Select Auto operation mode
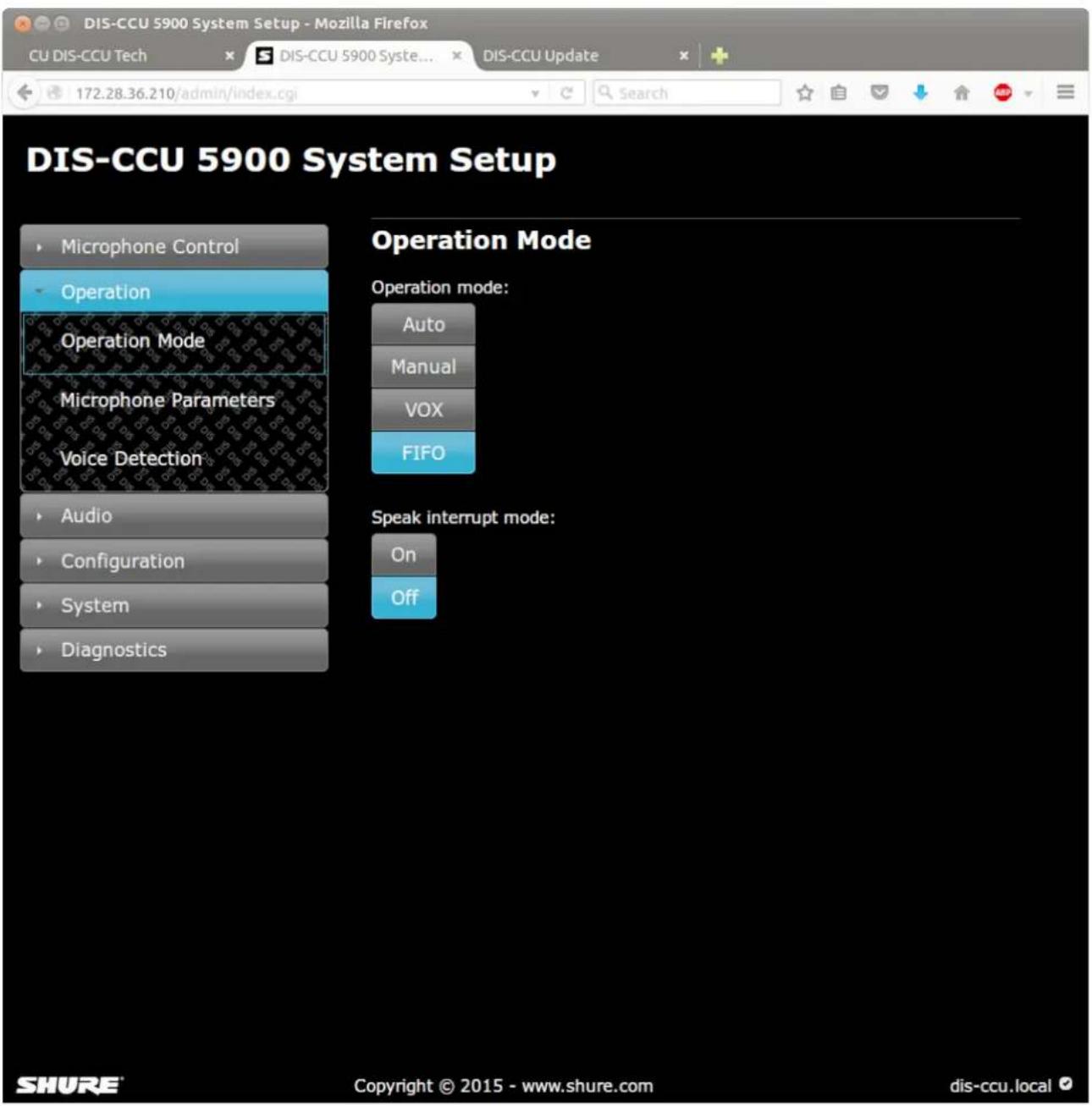1092x1106 pixels. pos(423,324)
